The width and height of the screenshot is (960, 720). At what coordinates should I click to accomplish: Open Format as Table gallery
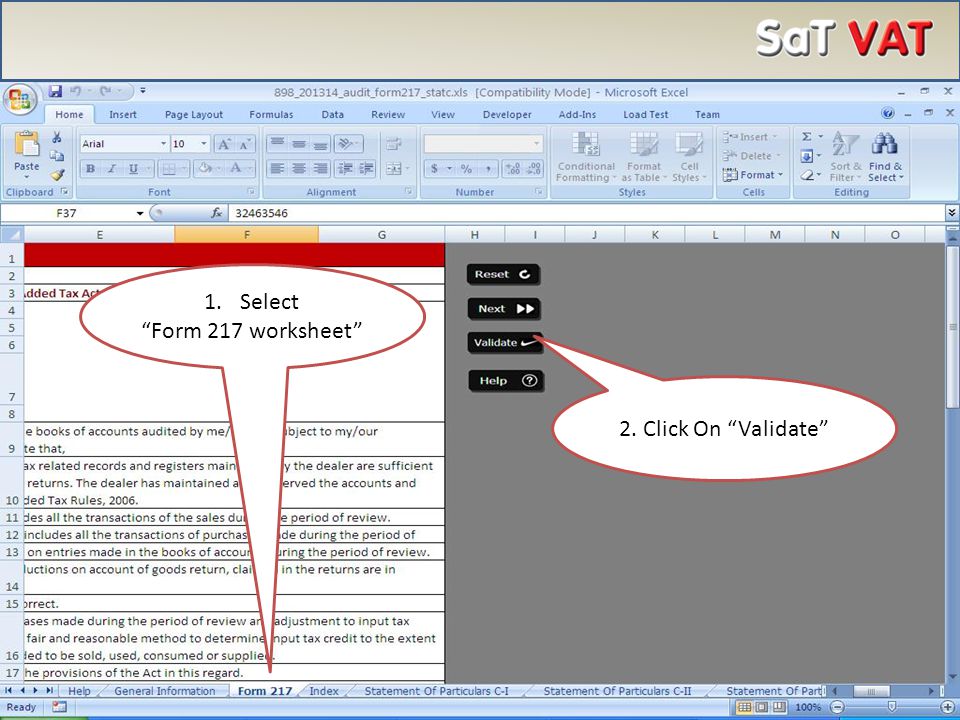point(644,157)
